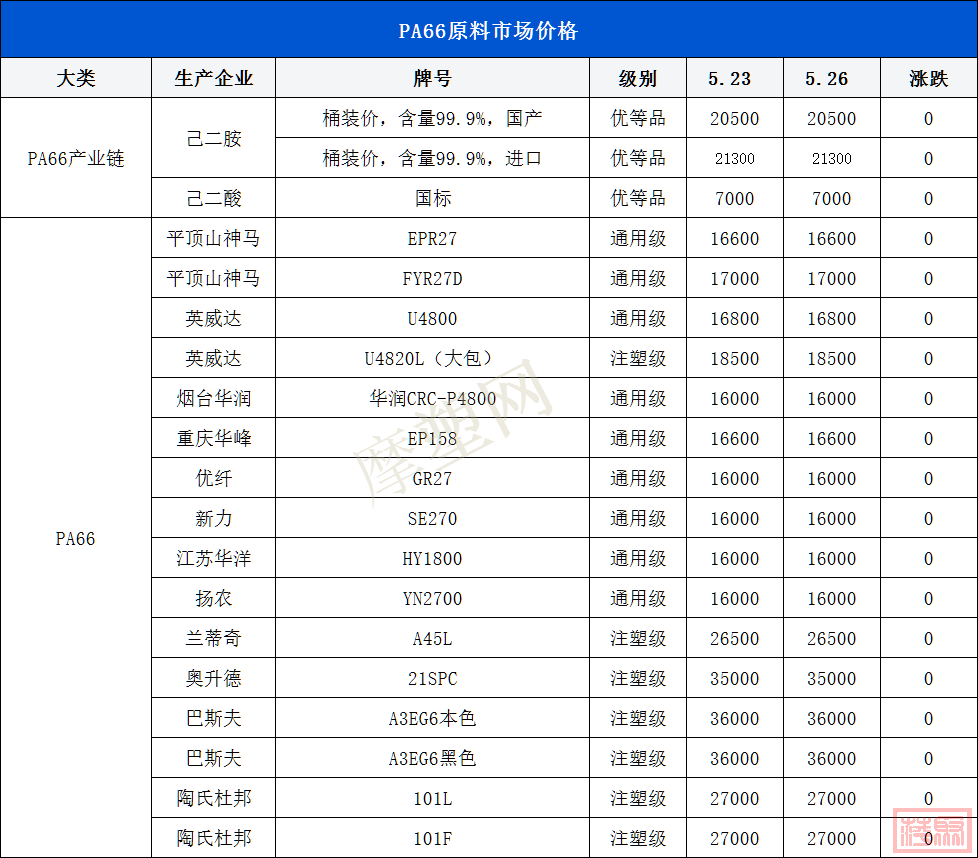Click the 己二胺 producer cell

pyautogui.click(x=213, y=138)
